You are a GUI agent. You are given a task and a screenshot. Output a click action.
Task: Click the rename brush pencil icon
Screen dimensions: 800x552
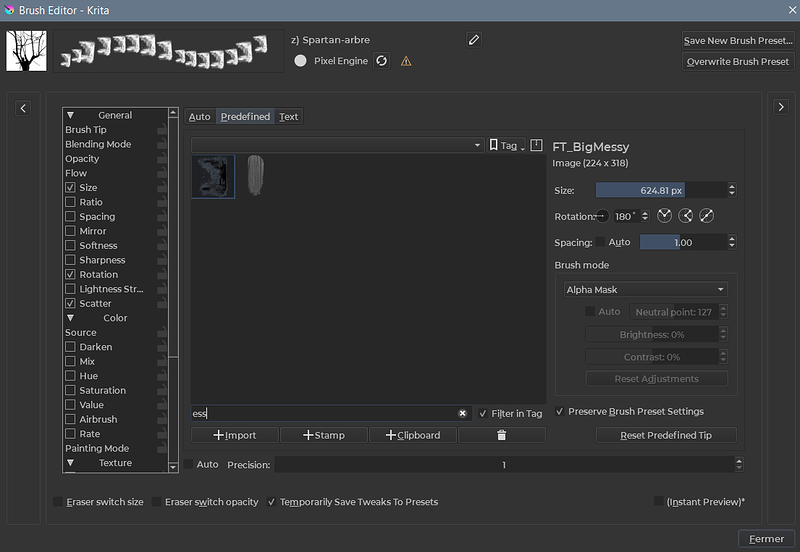tap(473, 40)
